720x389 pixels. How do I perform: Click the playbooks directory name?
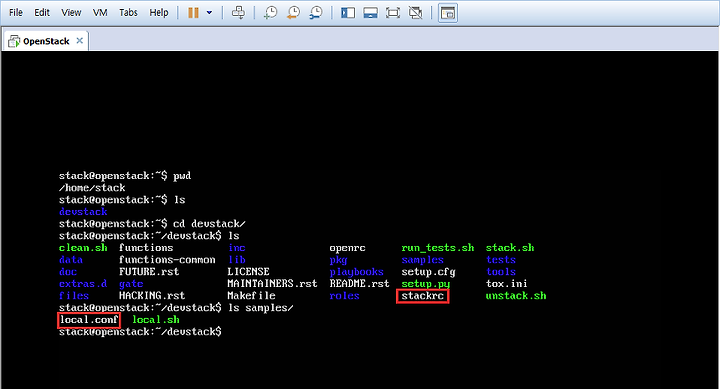(356, 272)
